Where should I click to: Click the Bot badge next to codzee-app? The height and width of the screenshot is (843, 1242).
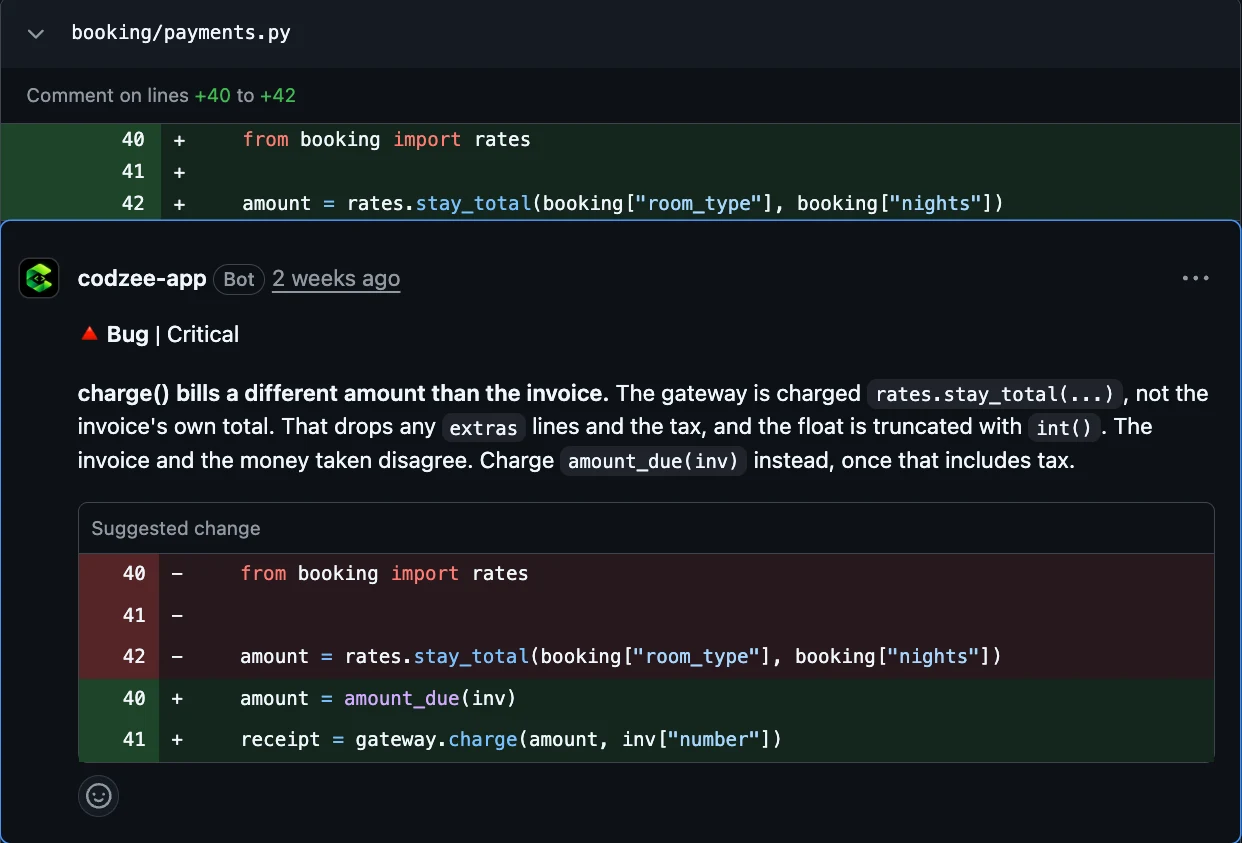pos(239,279)
